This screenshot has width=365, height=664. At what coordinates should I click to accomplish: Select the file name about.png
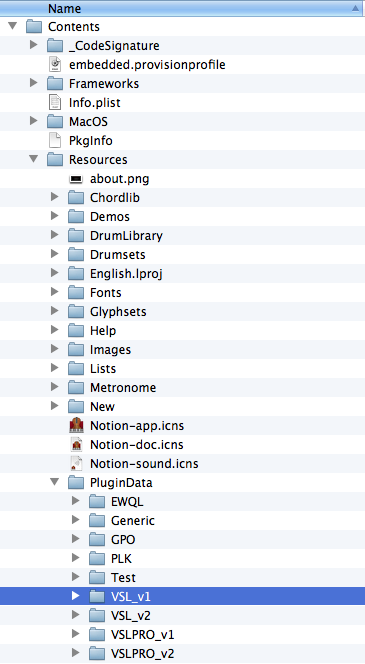point(119,179)
